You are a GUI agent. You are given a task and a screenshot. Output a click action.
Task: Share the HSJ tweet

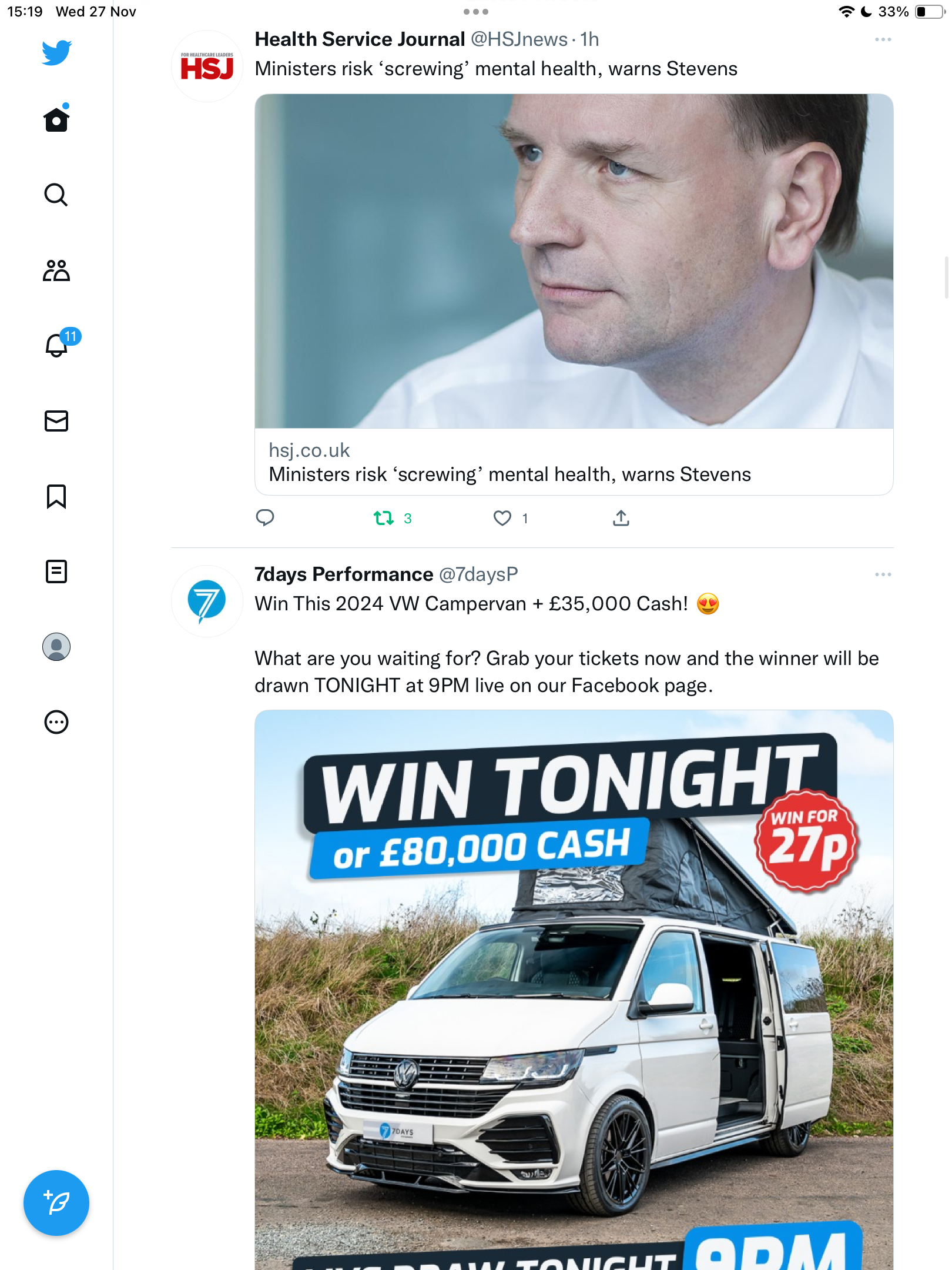tap(621, 518)
